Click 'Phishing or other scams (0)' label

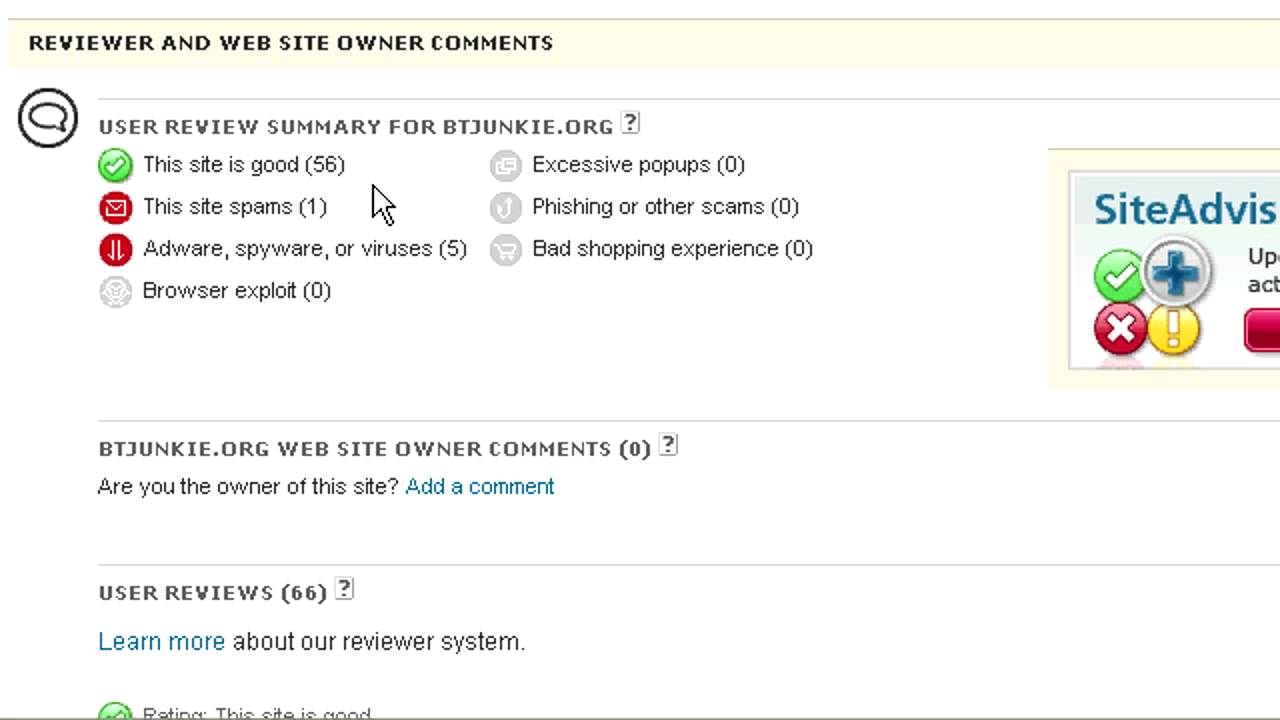[x=665, y=207]
